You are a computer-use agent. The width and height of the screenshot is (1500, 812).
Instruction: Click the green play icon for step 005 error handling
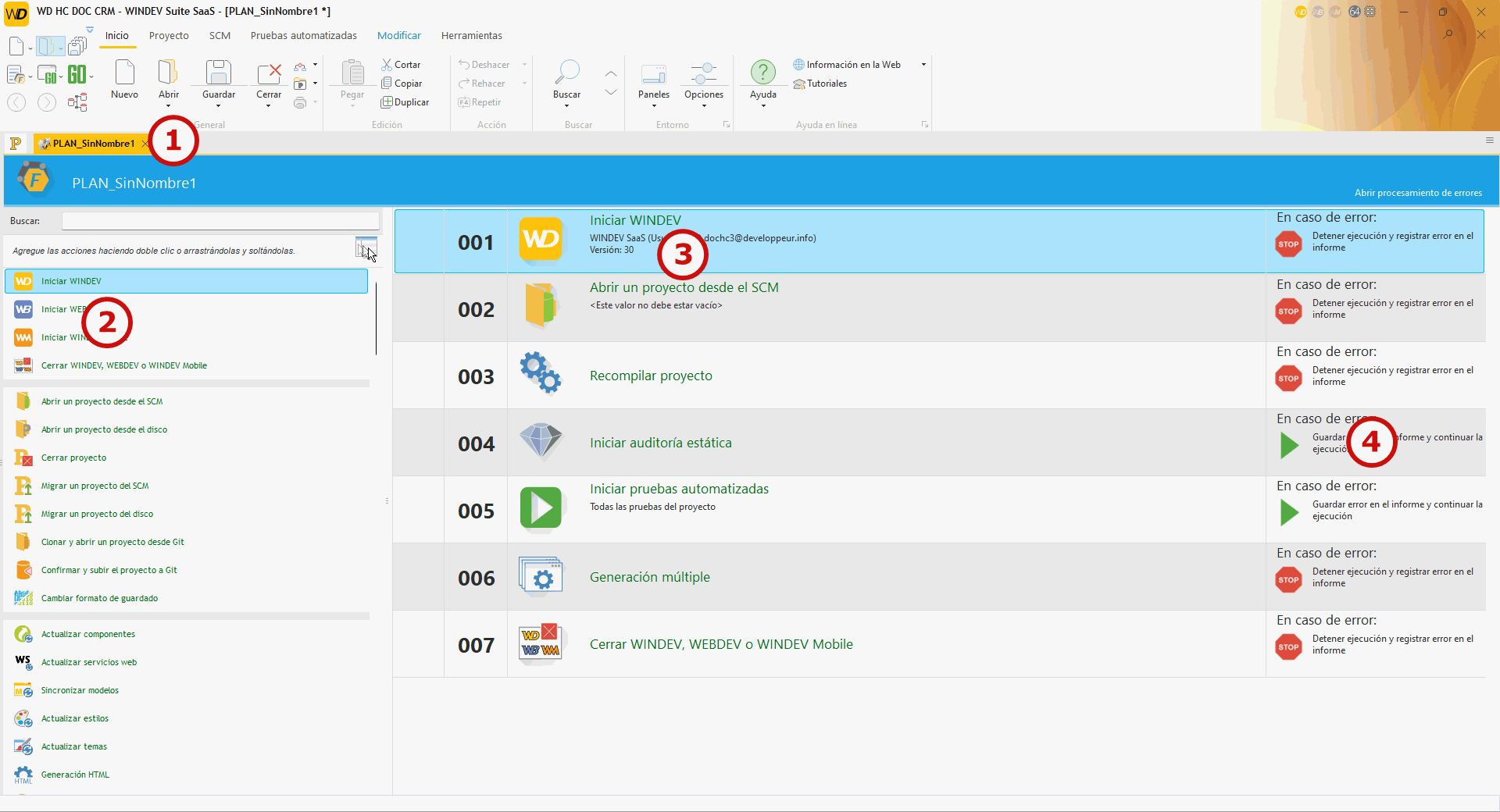tap(1289, 513)
